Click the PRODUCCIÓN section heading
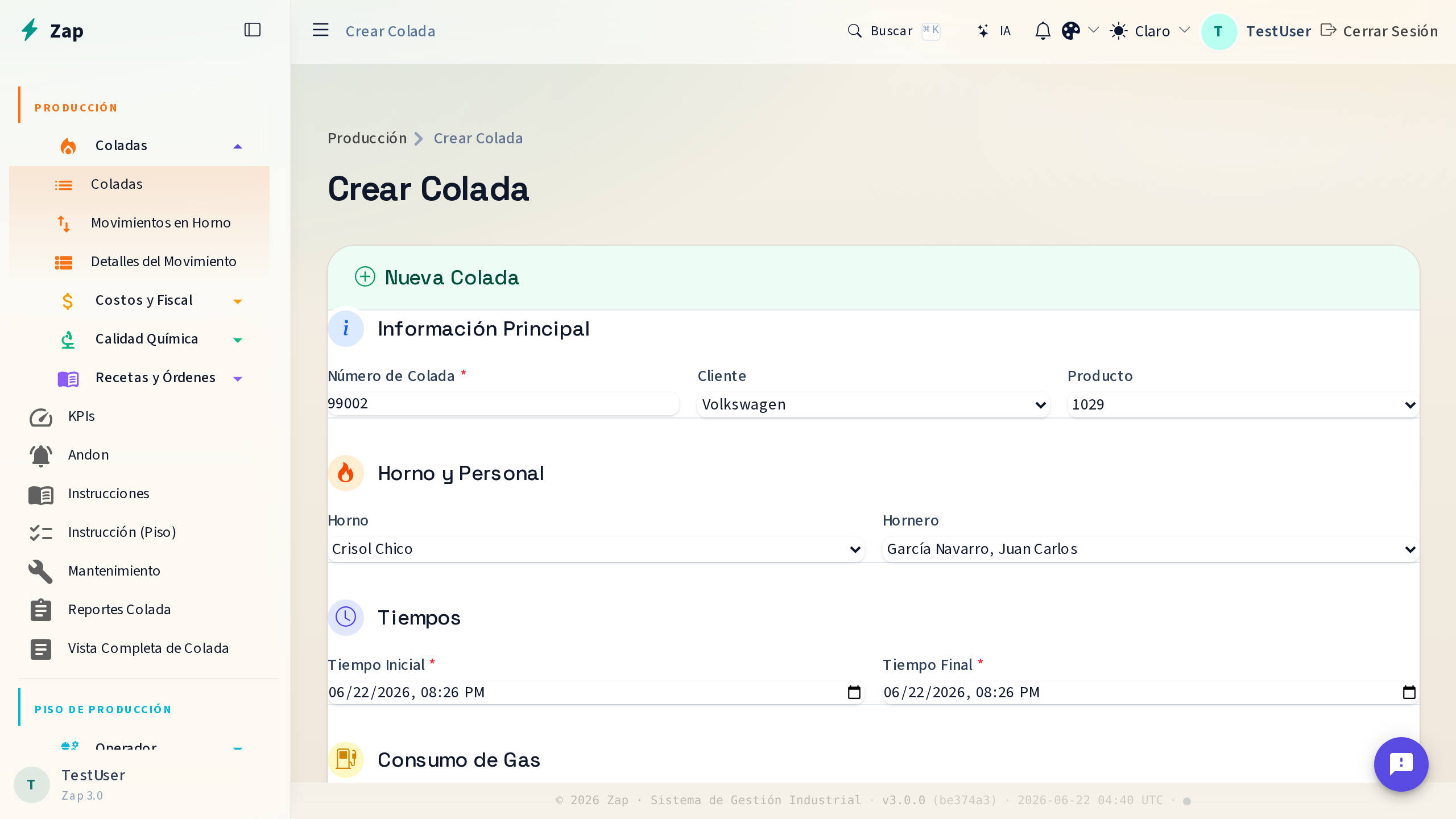1456x819 pixels. [76, 107]
